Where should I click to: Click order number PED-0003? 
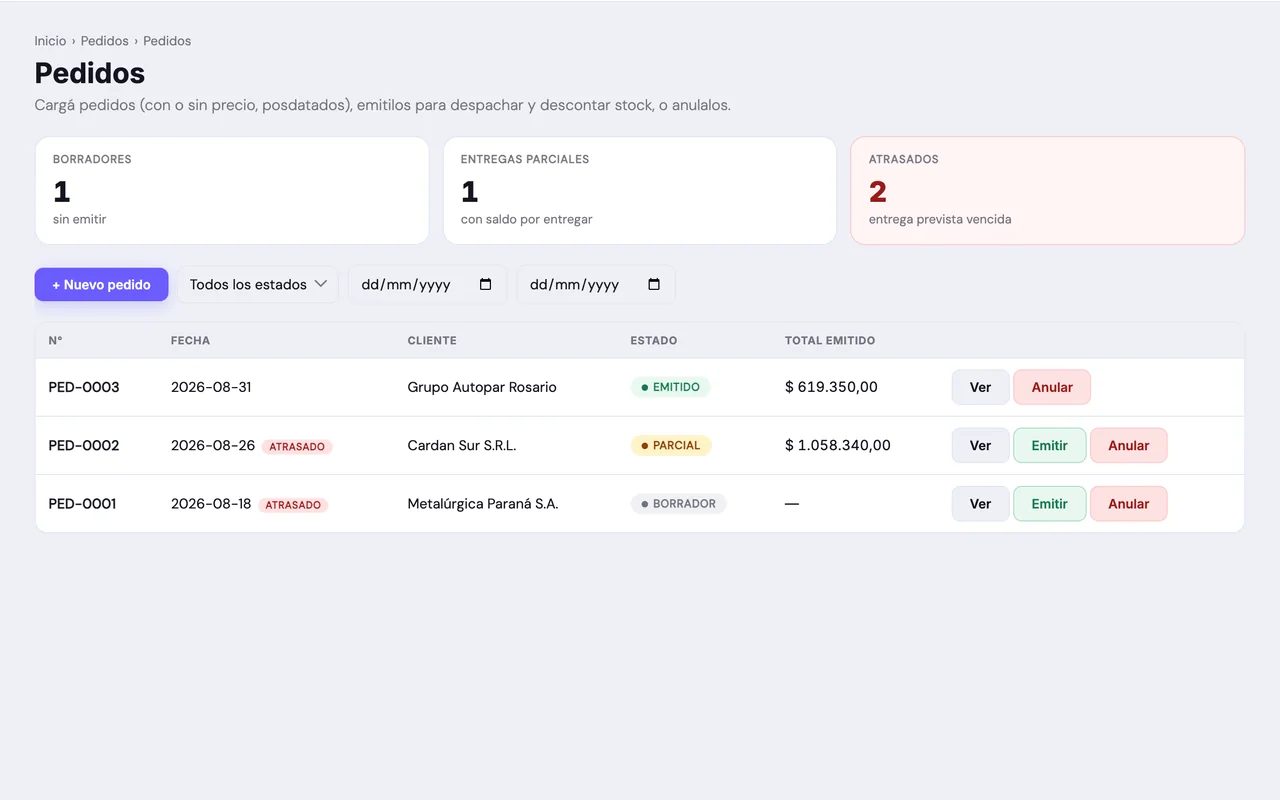[84, 387]
